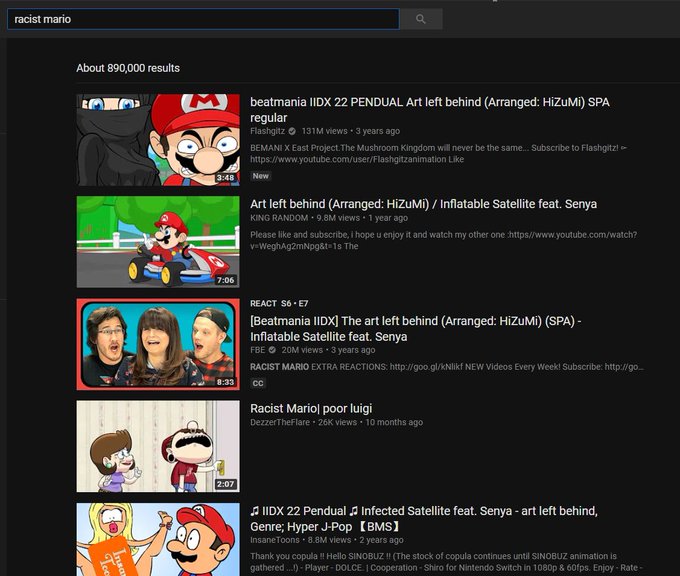Click '20M views • 3 years ago' text
Image resolution: width=680 pixels, height=576 pixels.
(328, 350)
